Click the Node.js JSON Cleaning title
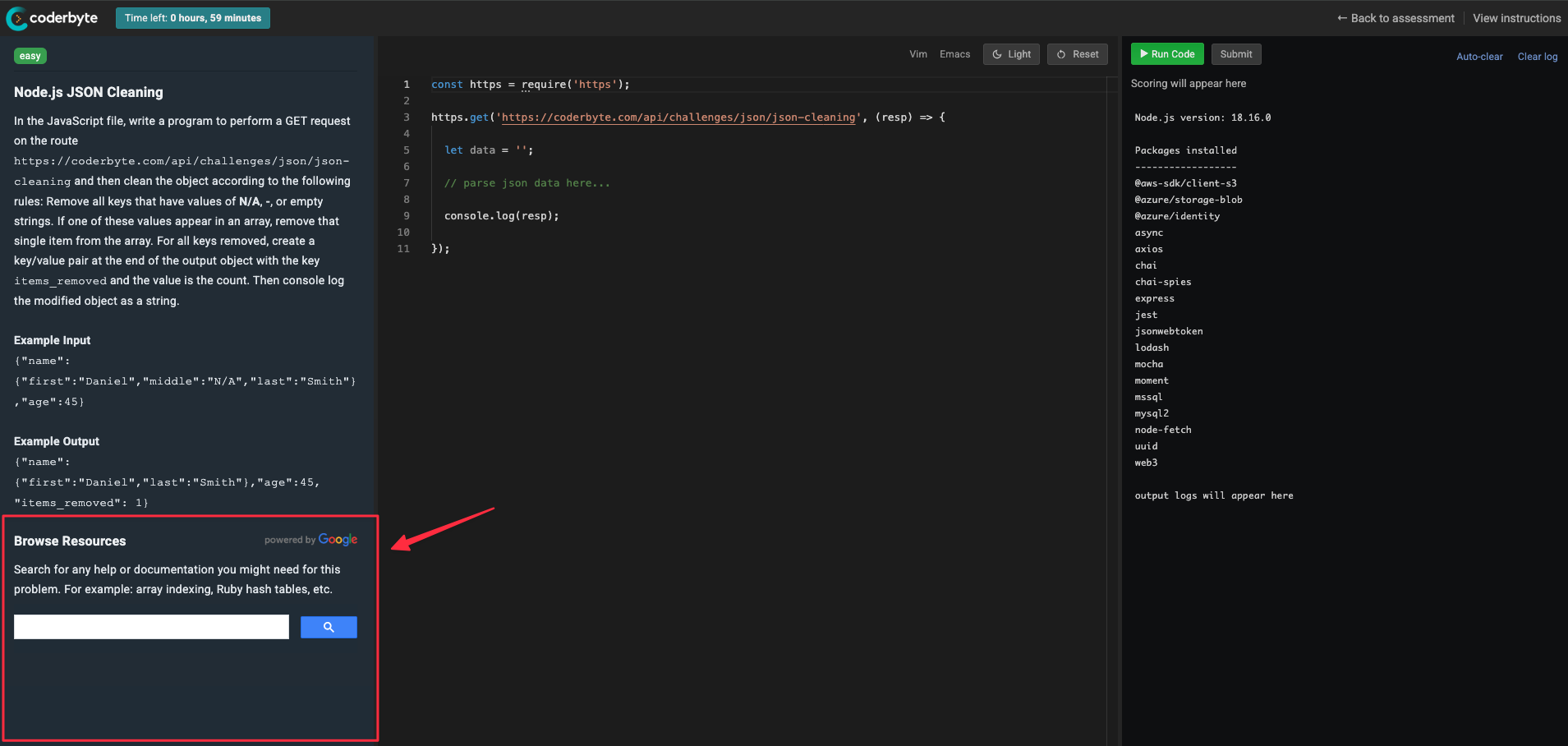This screenshot has width=1568, height=746. coord(89,92)
